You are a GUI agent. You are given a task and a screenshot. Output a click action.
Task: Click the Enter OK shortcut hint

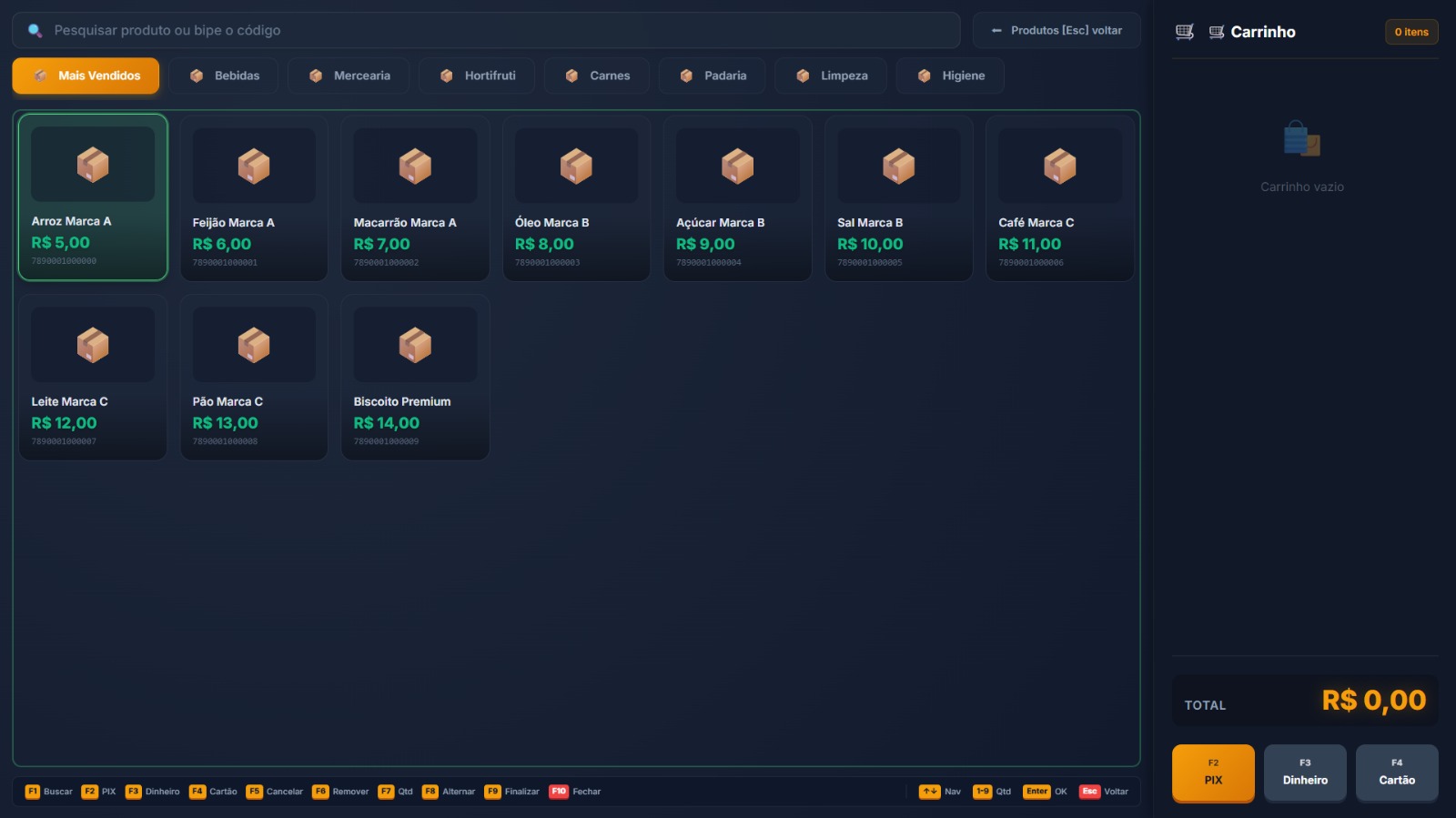point(1045,792)
